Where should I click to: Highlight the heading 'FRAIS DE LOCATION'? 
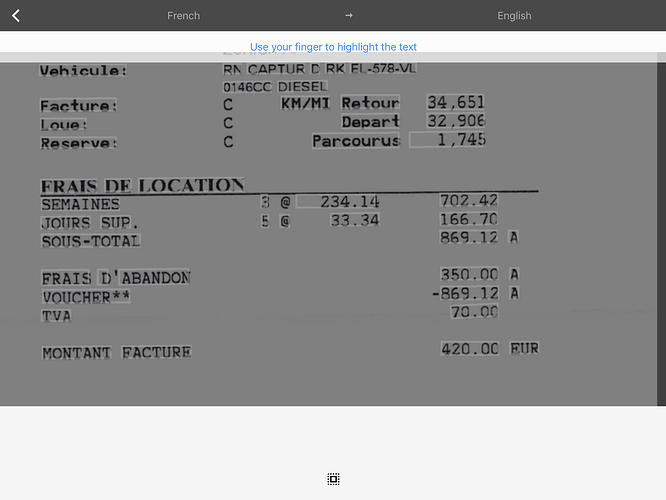click(x=142, y=186)
